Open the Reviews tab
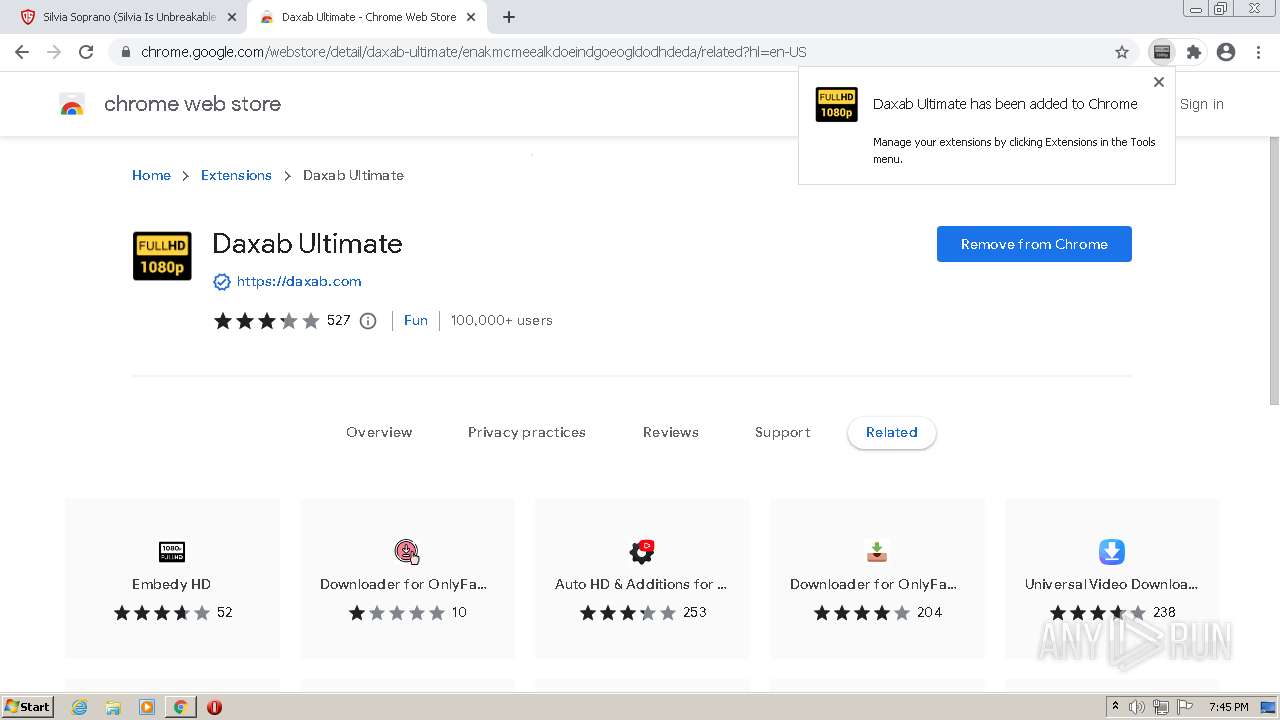This screenshot has height=720, width=1280. click(x=671, y=433)
